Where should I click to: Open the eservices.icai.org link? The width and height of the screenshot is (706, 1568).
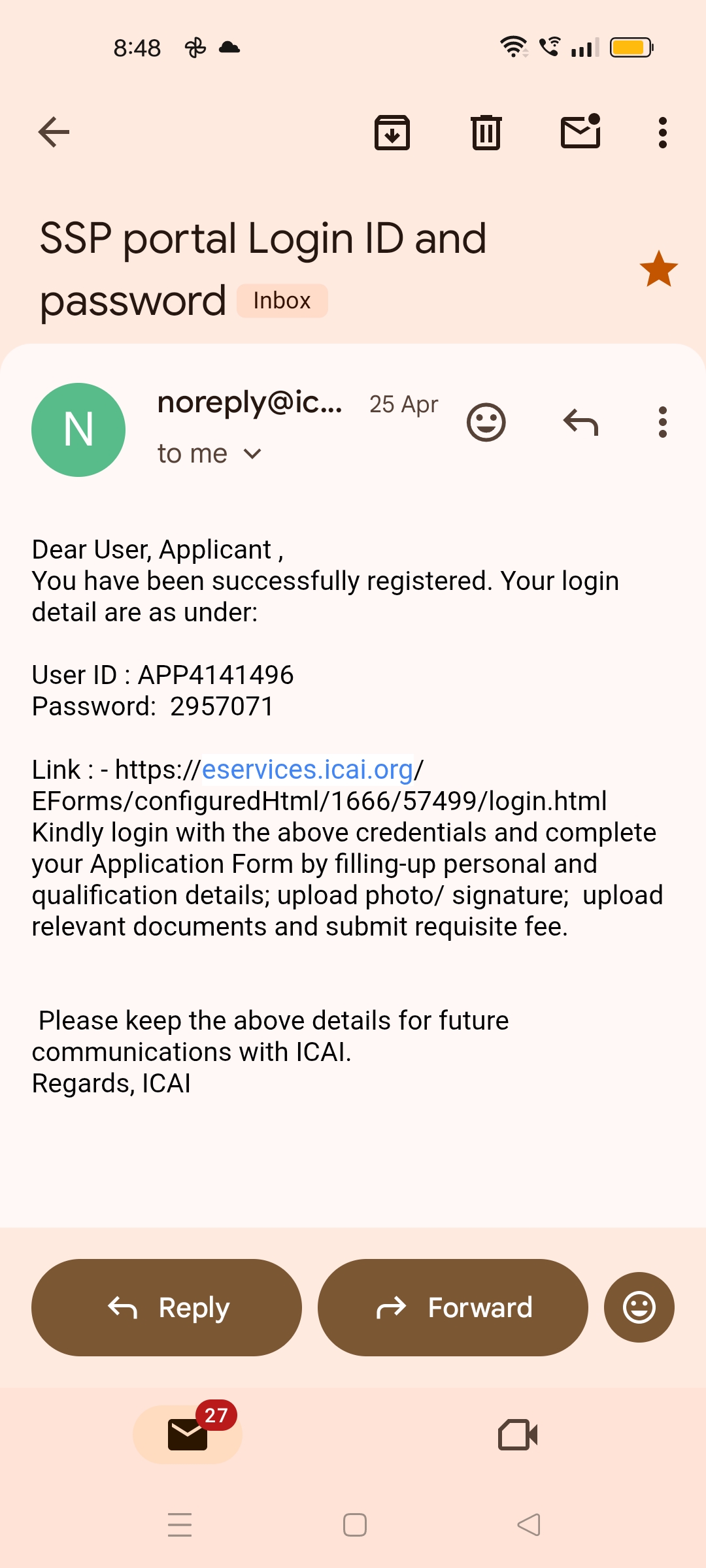point(307,770)
